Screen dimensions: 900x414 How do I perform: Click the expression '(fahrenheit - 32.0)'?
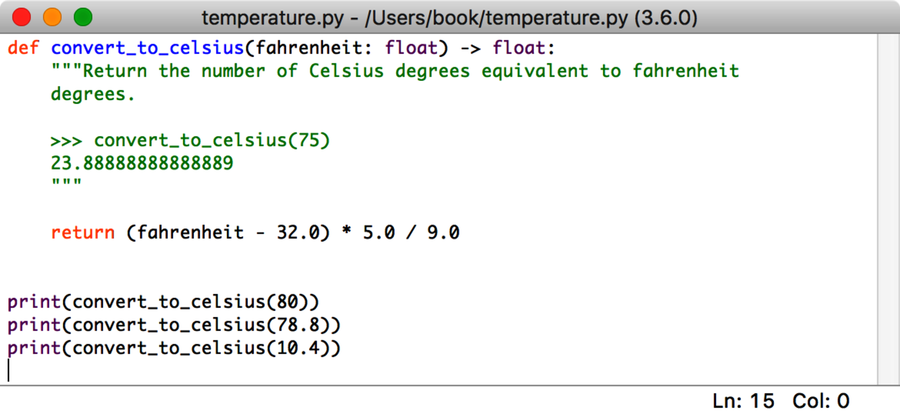(x=228, y=232)
